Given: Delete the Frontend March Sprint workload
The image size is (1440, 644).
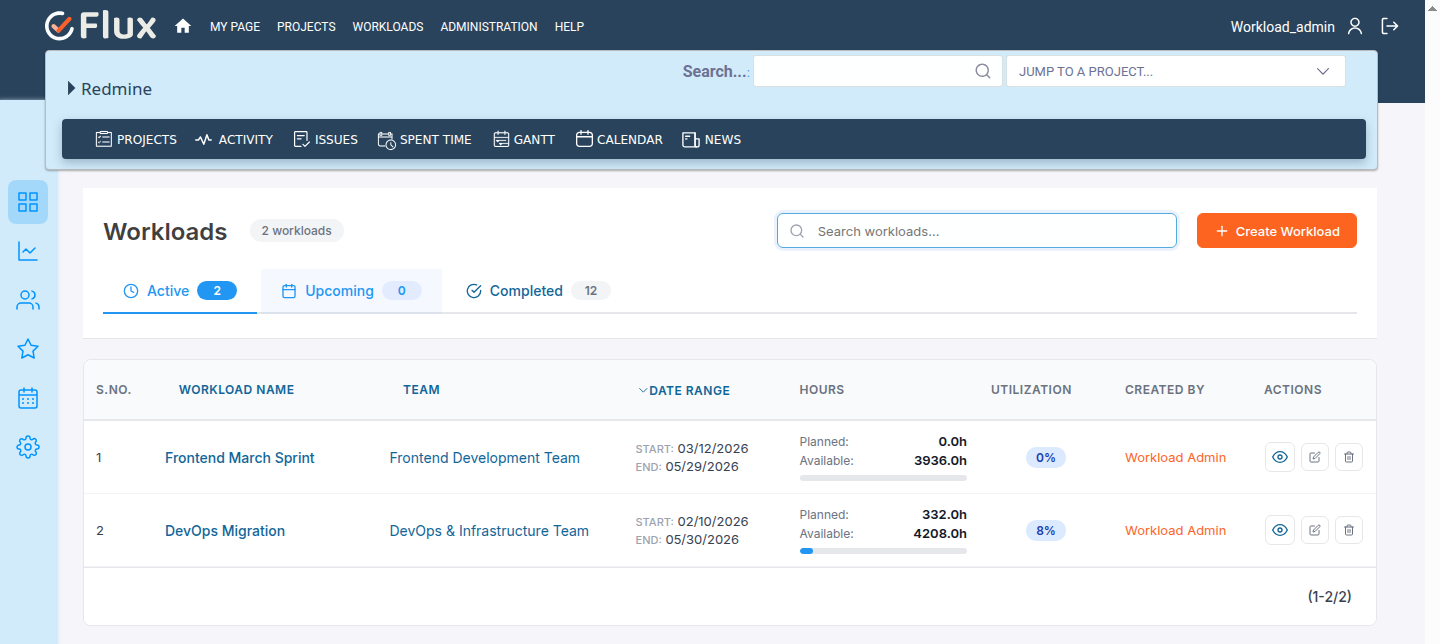Looking at the screenshot, I should point(1349,457).
